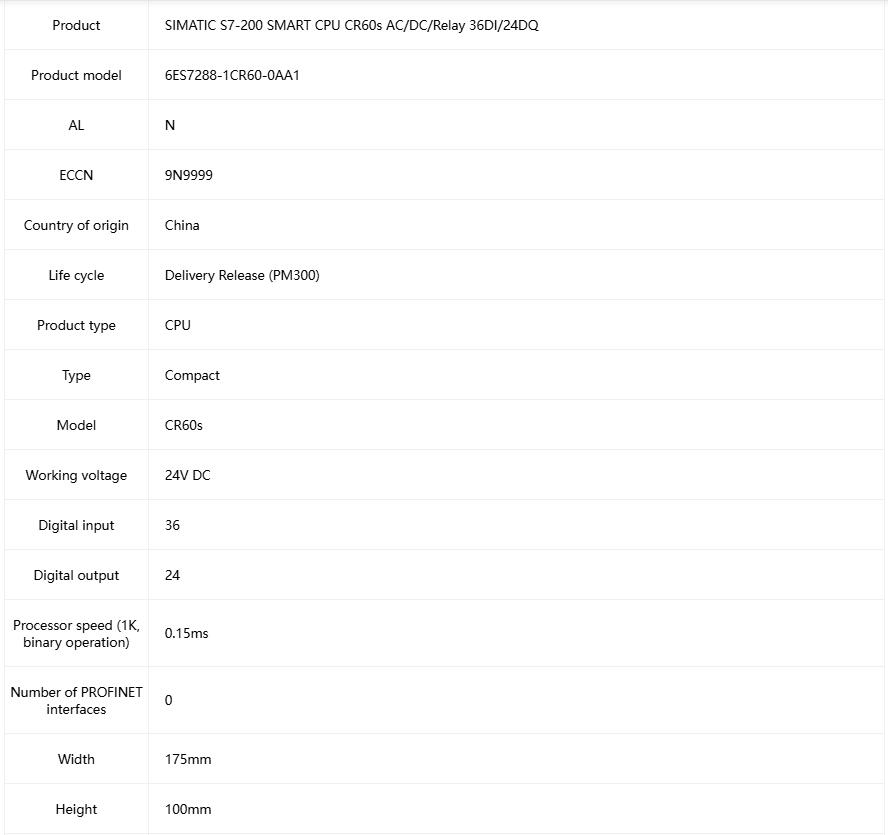Select Delivery Release (PM300) text
The image size is (888, 835).
coord(242,275)
